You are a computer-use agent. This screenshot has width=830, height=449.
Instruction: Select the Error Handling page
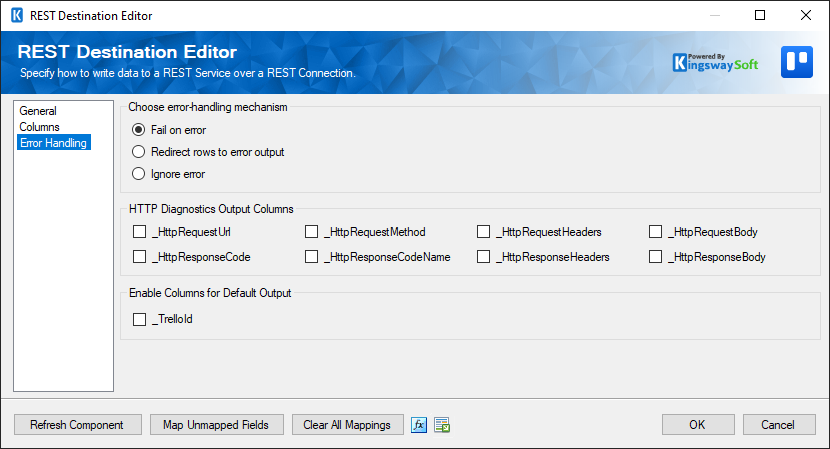[53, 142]
